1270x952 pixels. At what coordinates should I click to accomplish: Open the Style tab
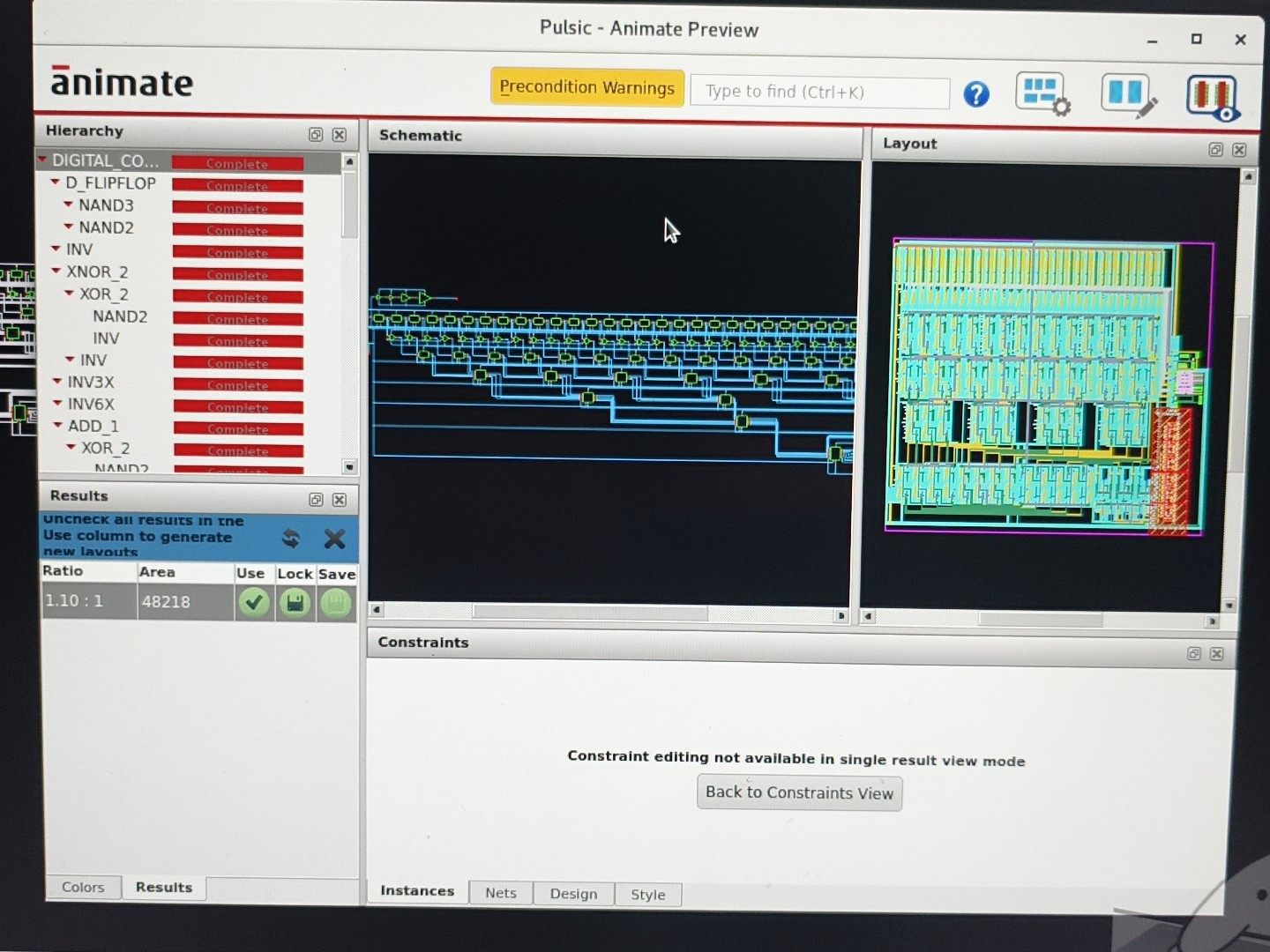coord(648,895)
